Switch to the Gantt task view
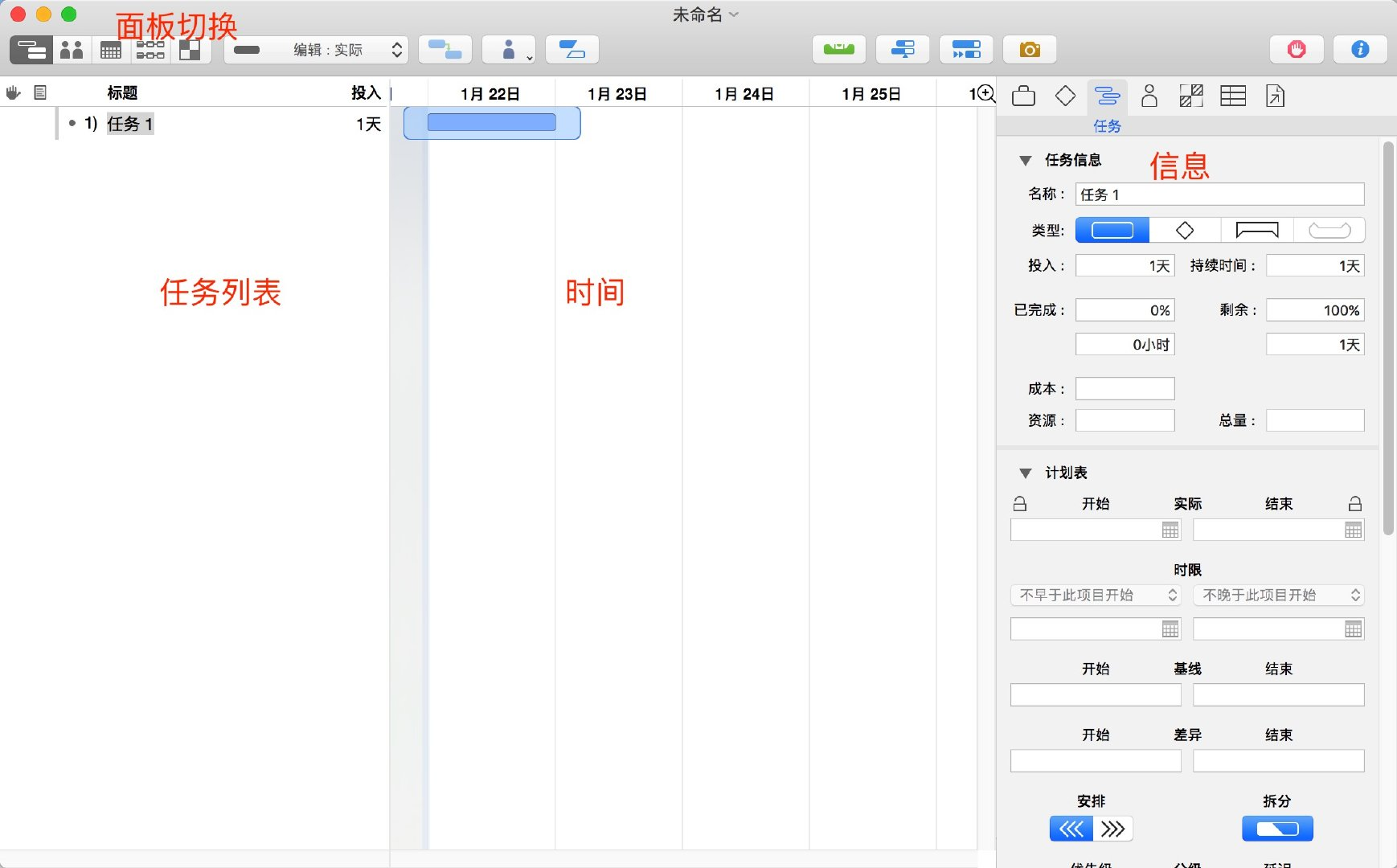Screen dimensions: 1397x868 (x=31, y=50)
